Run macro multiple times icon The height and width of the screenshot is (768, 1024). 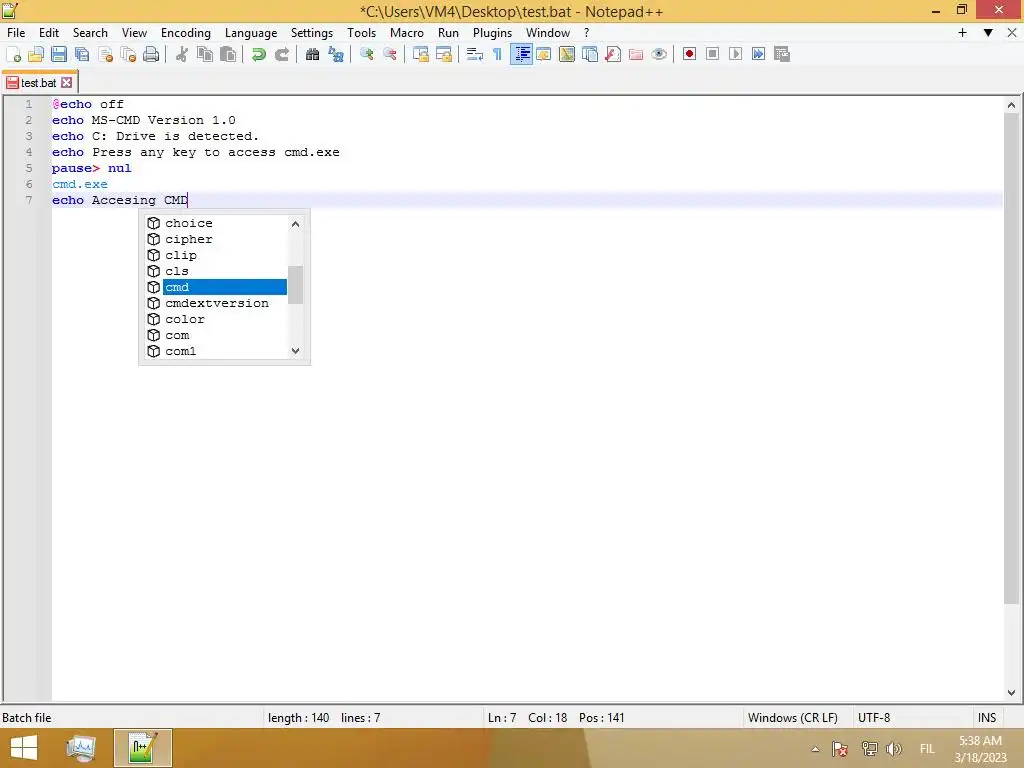click(758, 54)
